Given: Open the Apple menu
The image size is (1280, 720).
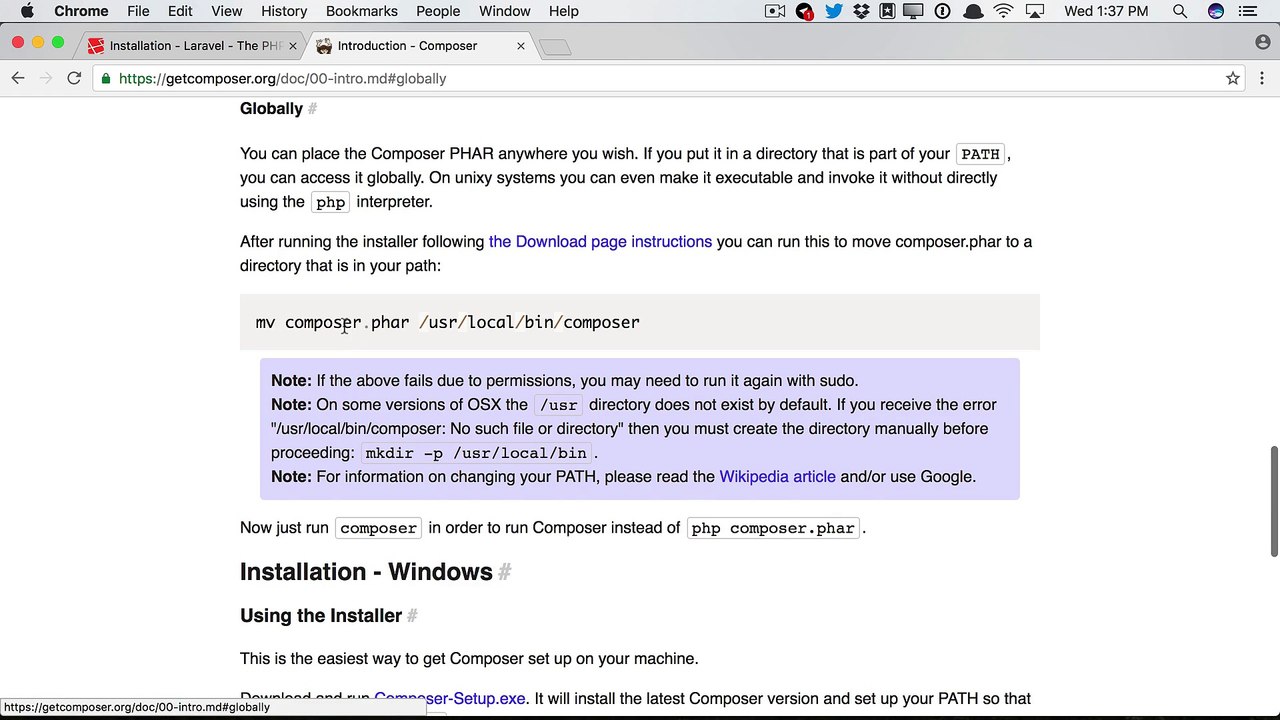Looking at the screenshot, I should 27,11.
